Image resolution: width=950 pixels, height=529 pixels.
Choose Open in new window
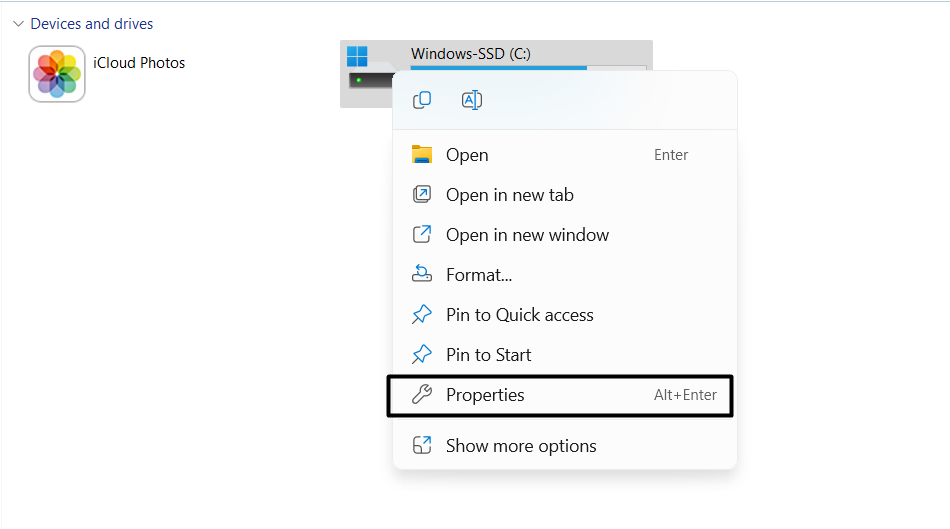coord(527,235)
